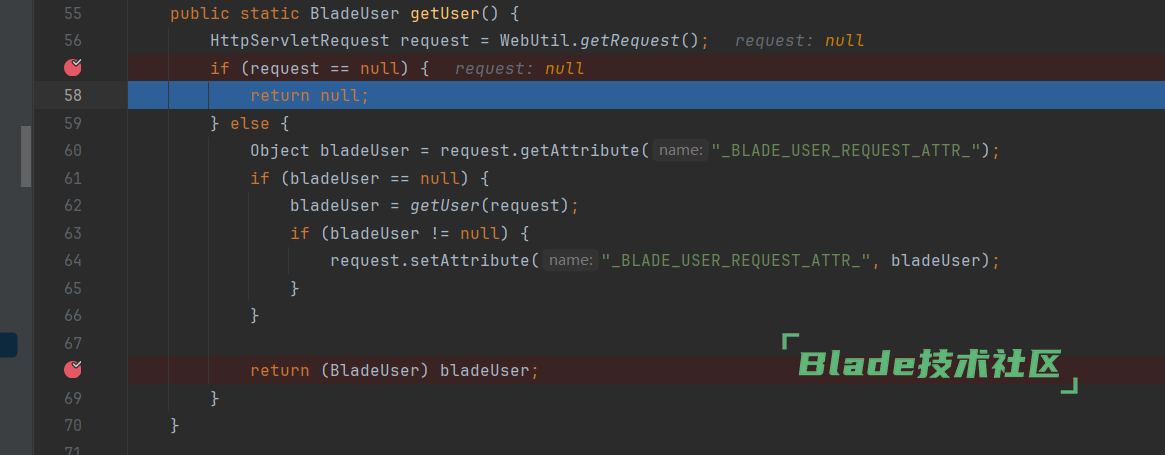
Task: Click the name: parameter hint in setAttribute call
Action: pyautogui.click(x=571, y=261)
